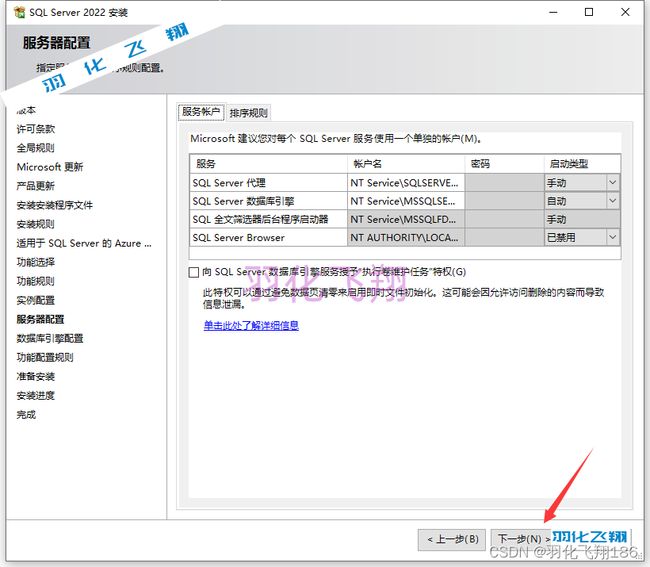Select 安装规则 step in sidebar
This screenshot has height=567, width=650.
[x=36, y=224]
